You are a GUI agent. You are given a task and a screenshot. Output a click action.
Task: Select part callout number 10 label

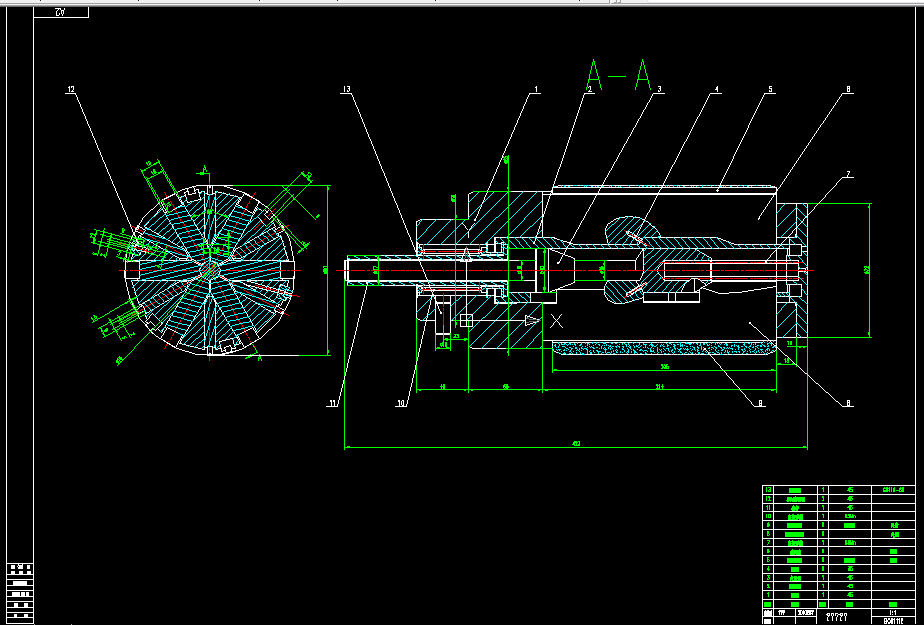coord(401,404)
